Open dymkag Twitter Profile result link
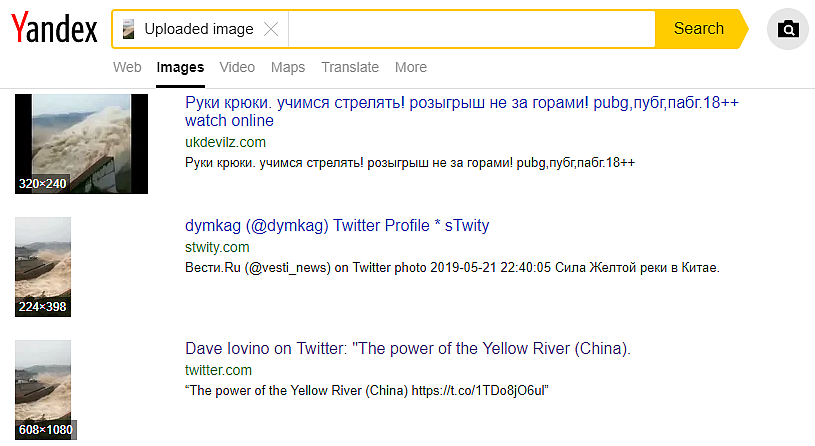815x446 pixels. point(337,226)
